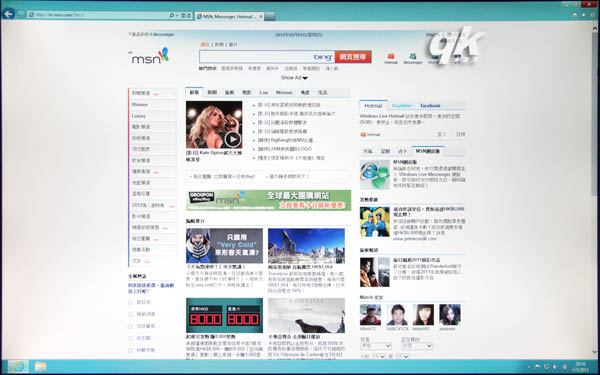Select the last visible poll radio option

[x=130, y=351]
